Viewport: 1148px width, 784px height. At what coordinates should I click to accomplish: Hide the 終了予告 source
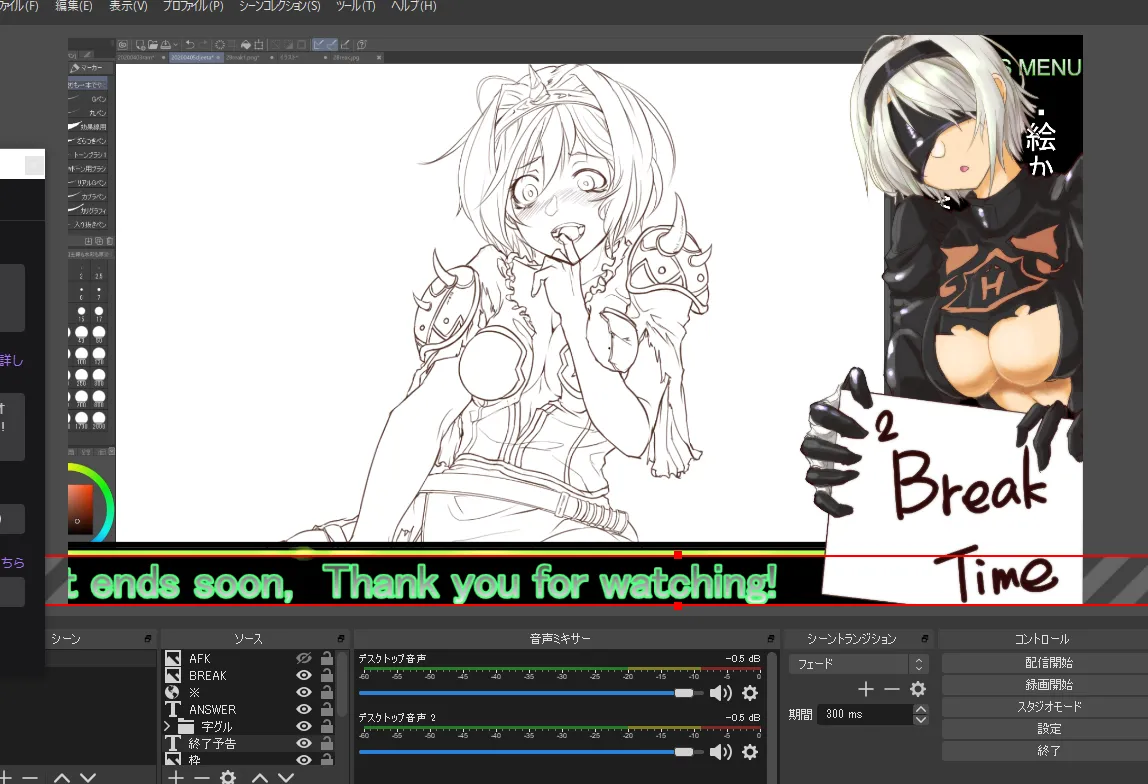pos(304,743)
